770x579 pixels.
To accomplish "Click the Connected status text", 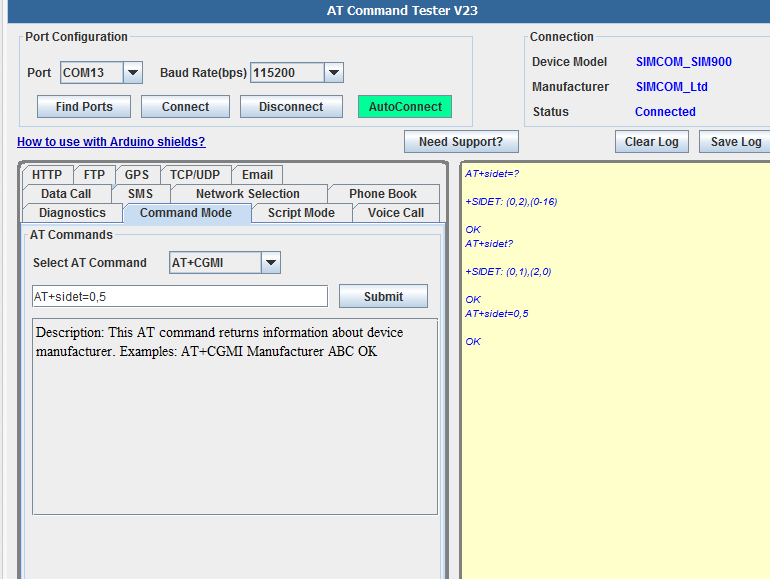I will 665,112.
